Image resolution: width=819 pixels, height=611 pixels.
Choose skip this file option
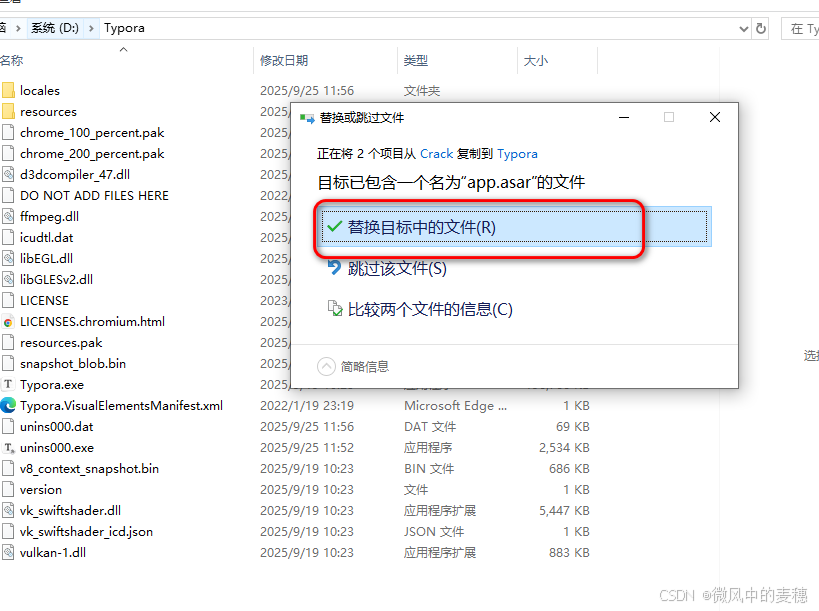[397, 268]
